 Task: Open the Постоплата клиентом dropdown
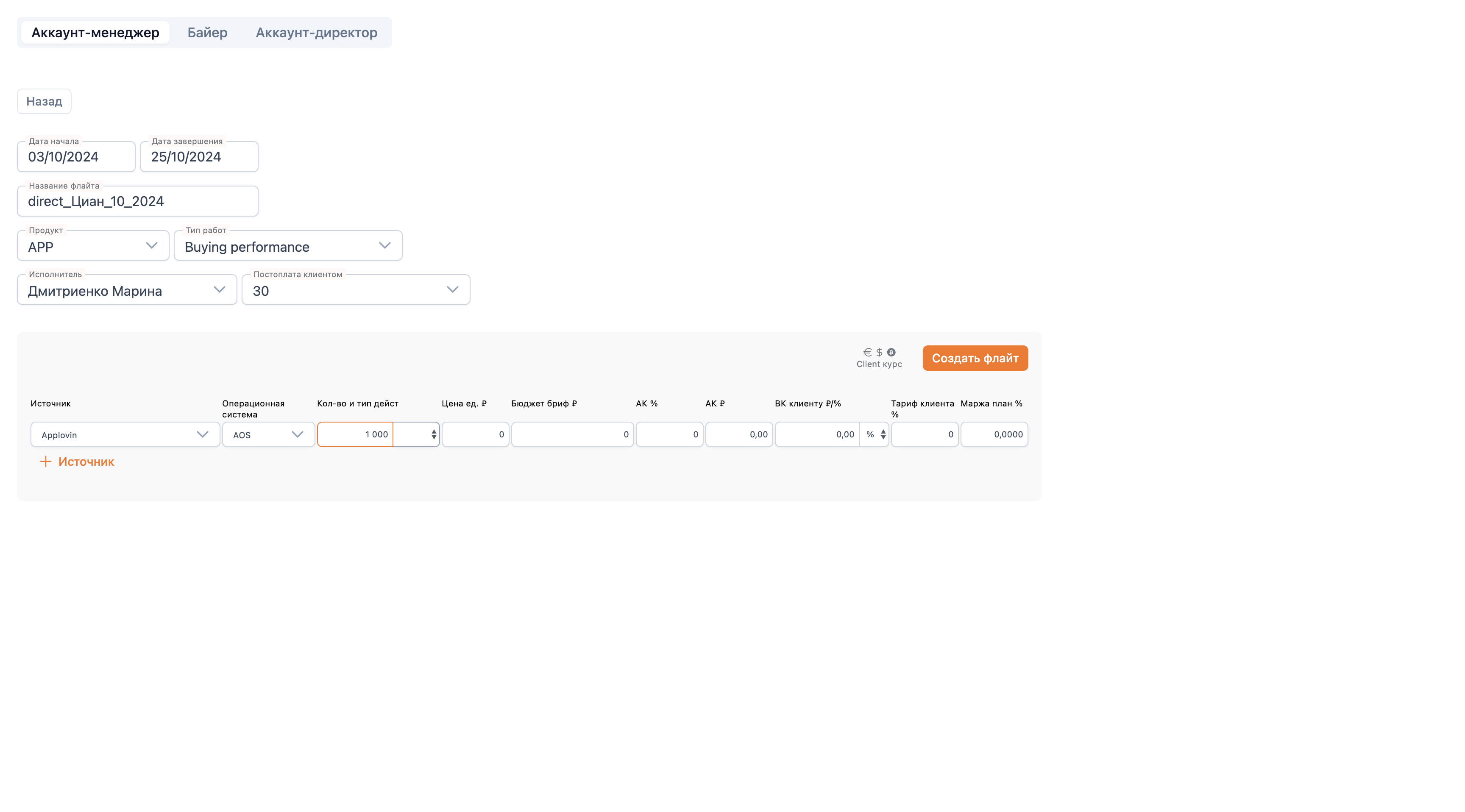[356, 290]
